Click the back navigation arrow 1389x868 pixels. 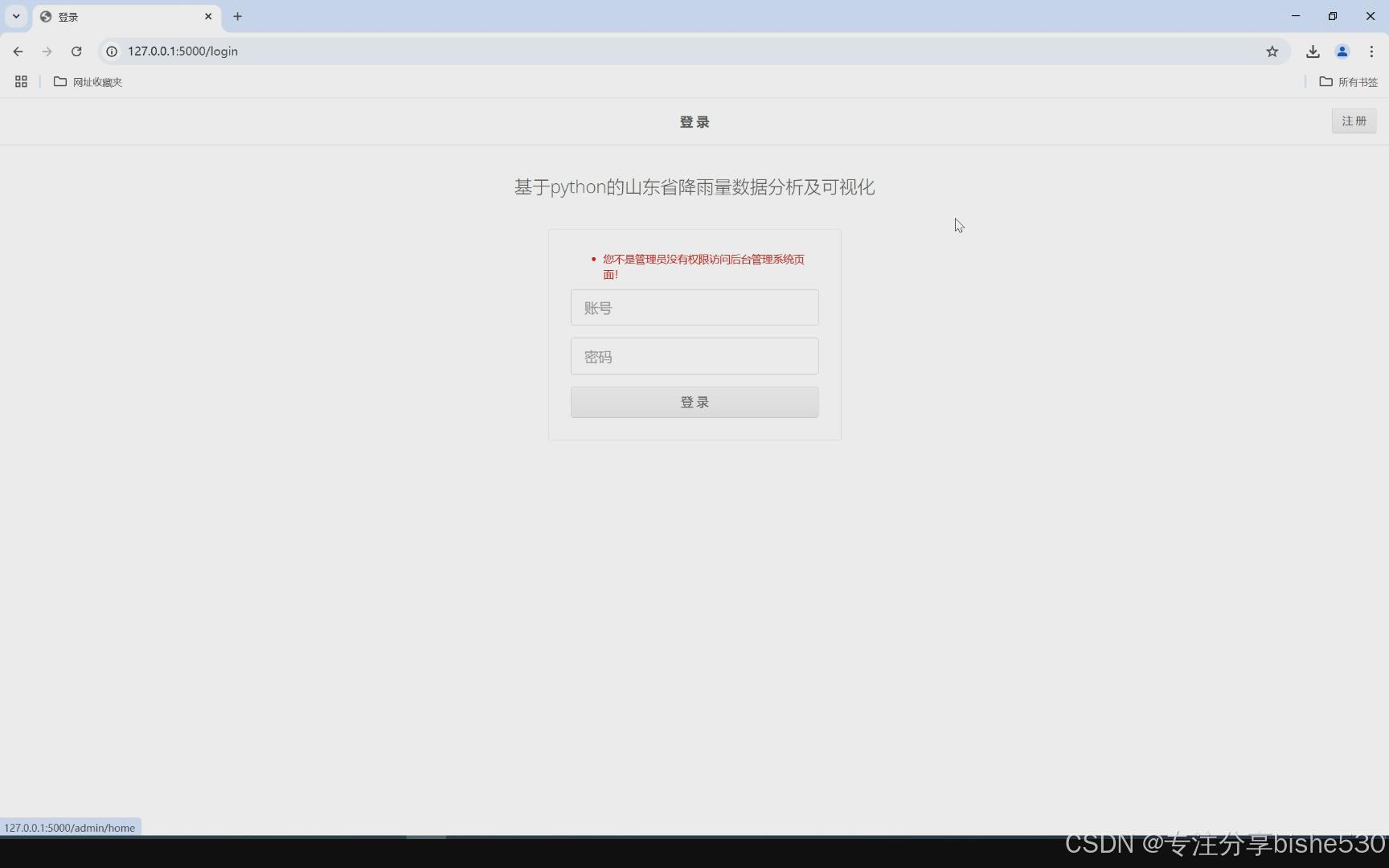point(18,51)
